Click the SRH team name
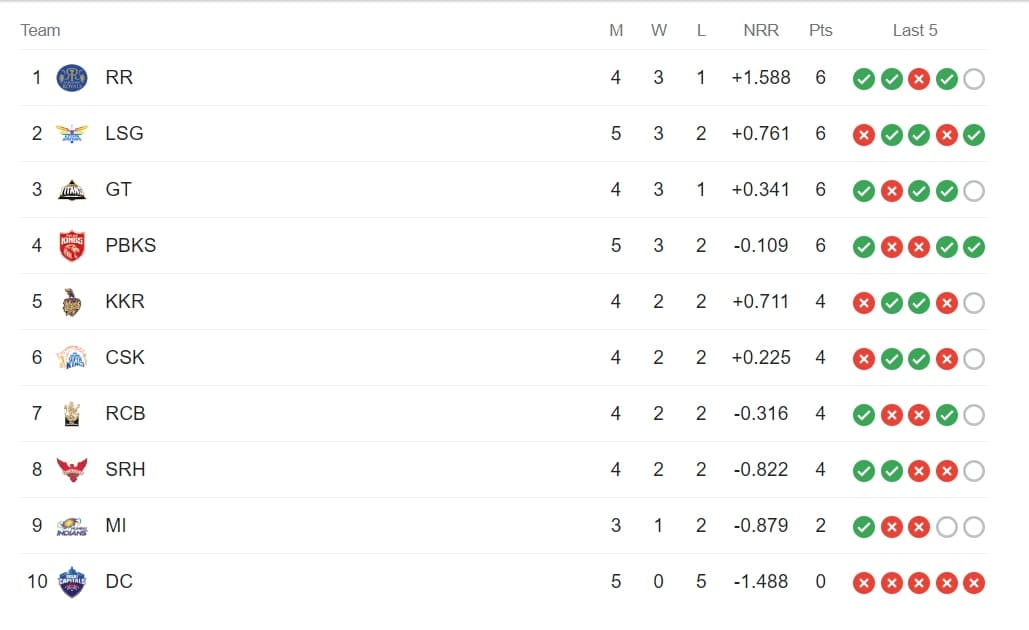 click(125, 470)
